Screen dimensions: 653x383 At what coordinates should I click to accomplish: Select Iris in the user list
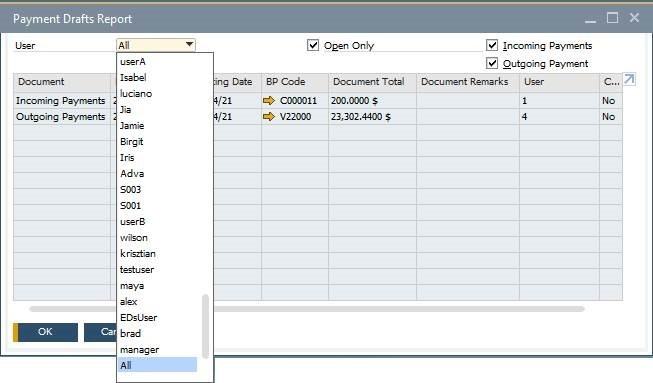pos(157,158)
